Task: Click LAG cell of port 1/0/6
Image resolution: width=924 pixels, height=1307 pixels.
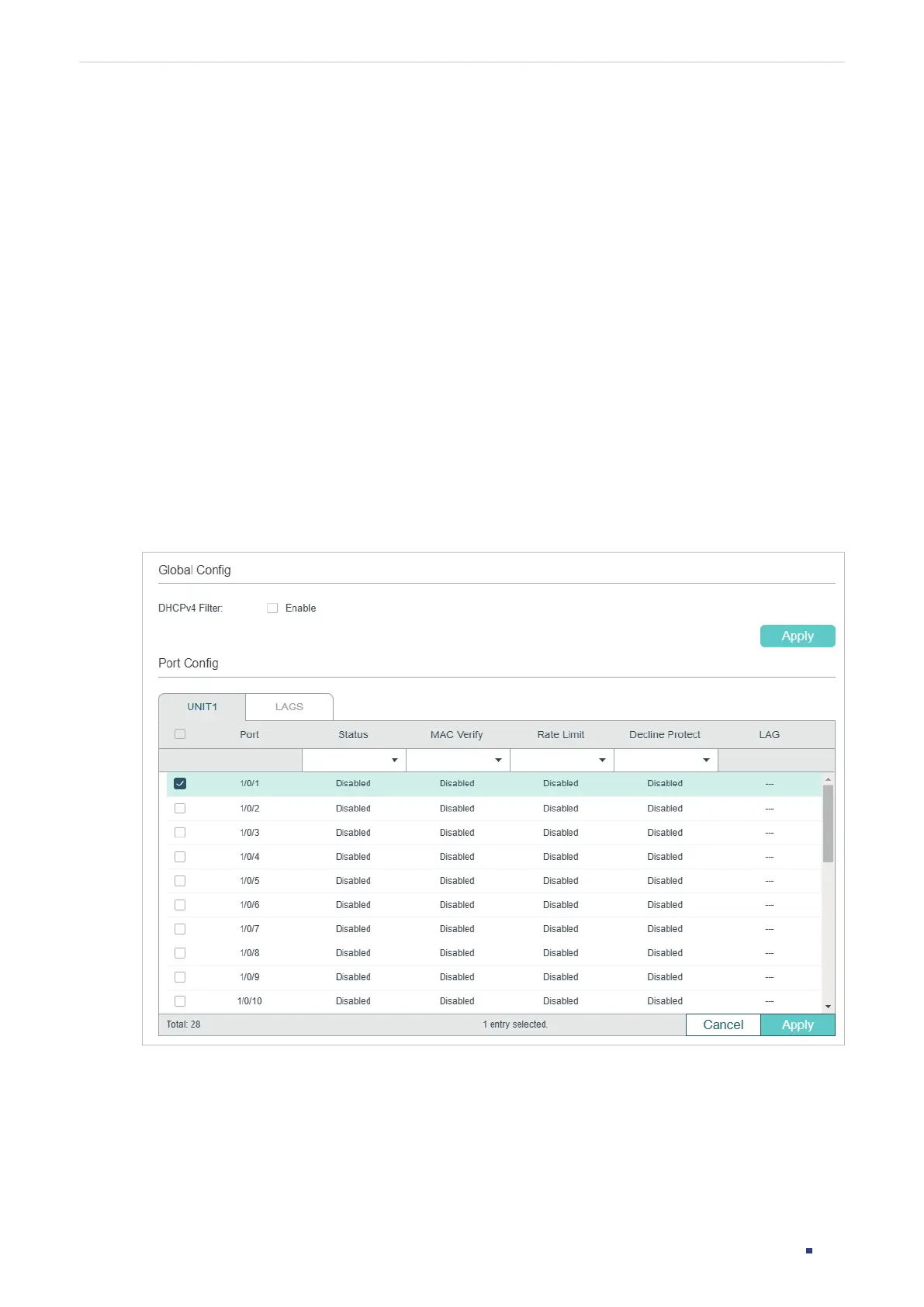Action: (x=770, y=905)
